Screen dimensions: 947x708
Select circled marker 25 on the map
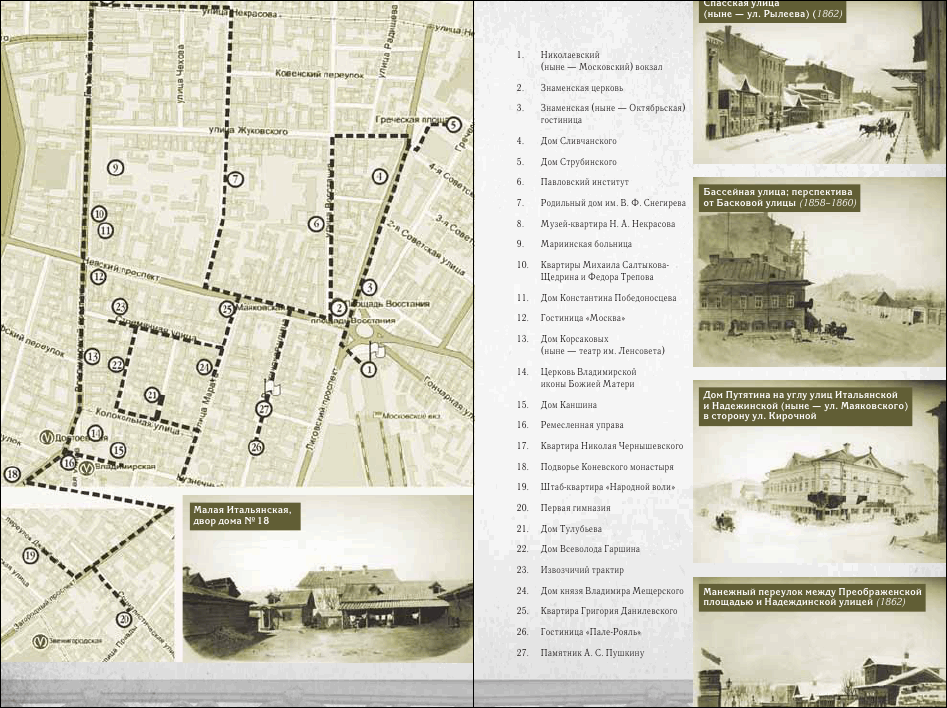[226, 309]
